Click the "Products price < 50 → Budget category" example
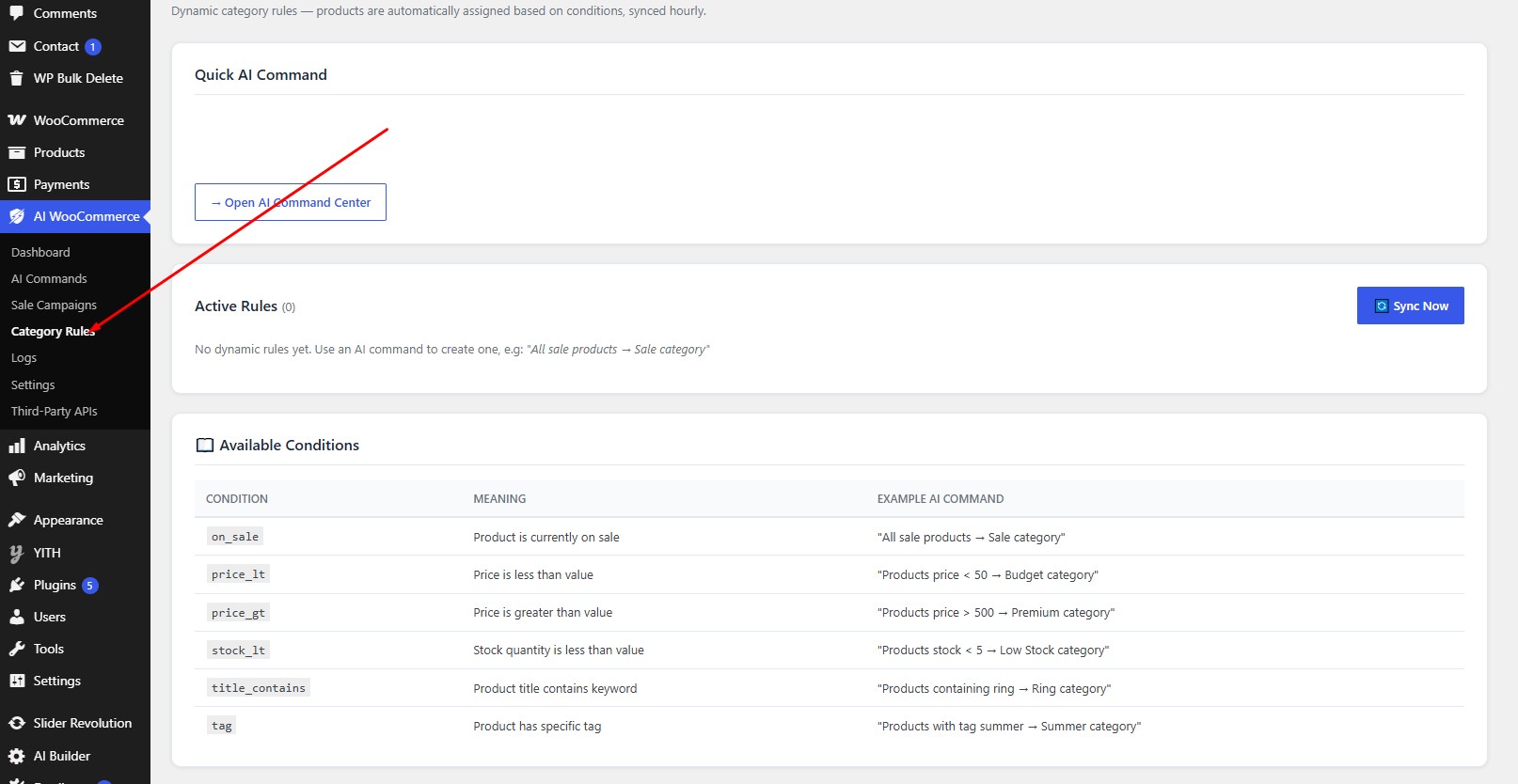 [x=988, y=575]
